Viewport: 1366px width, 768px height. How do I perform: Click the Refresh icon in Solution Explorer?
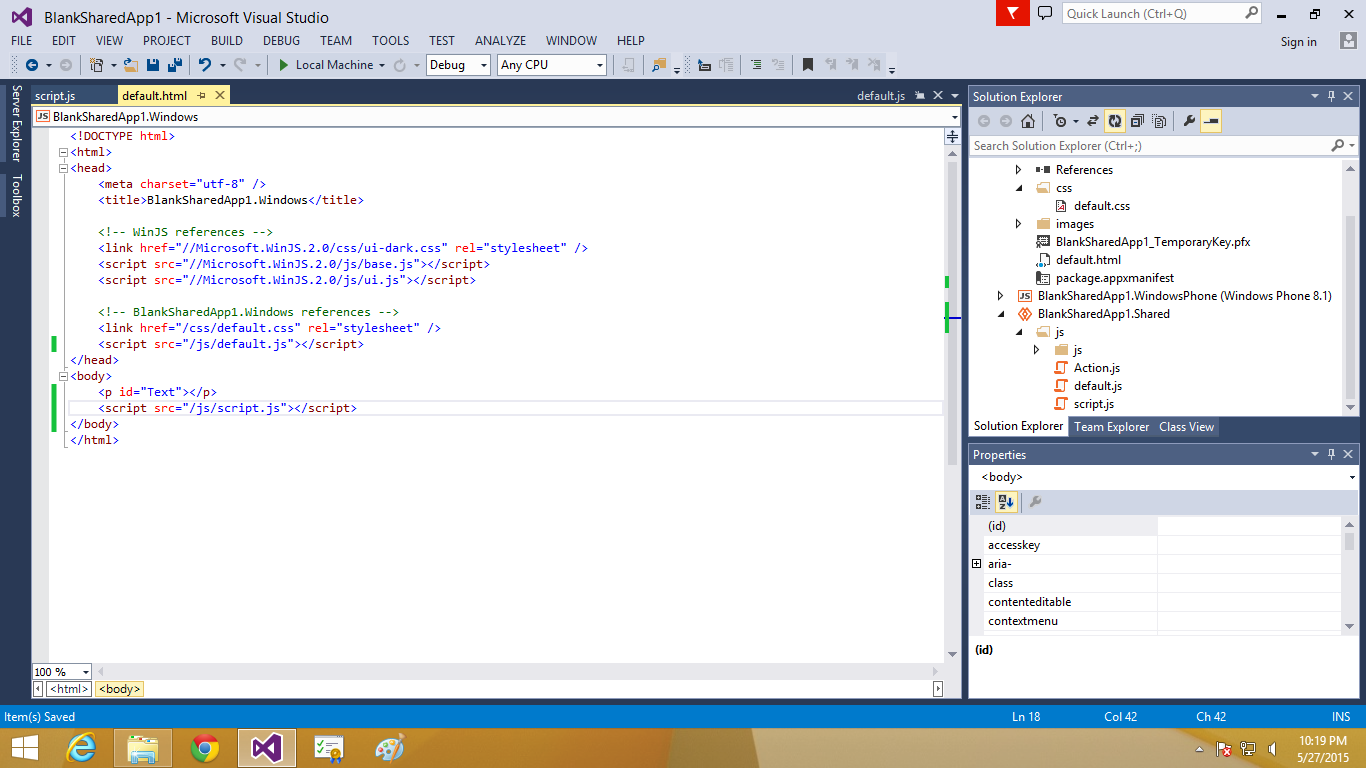1115,121
